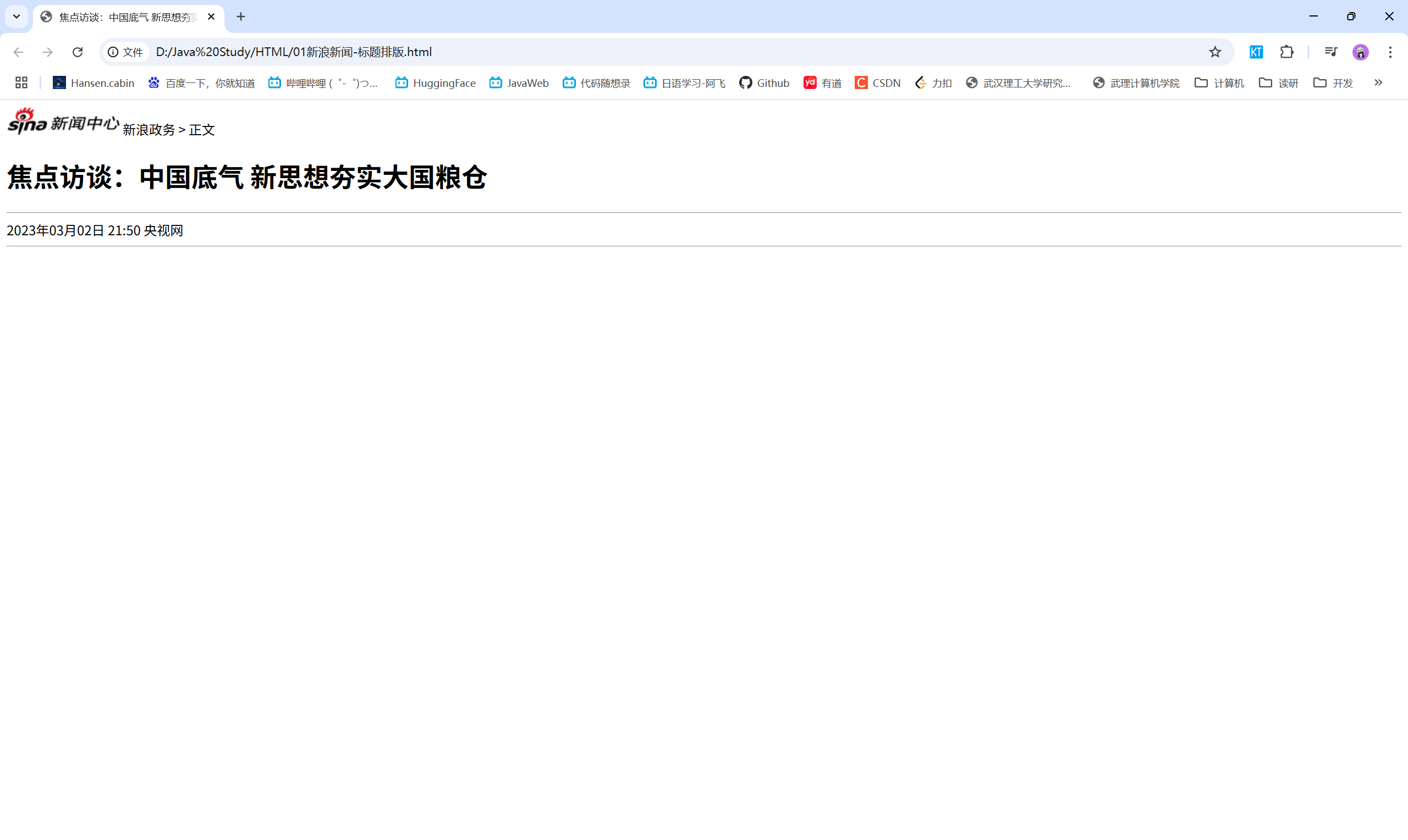1408x840 pixels.
Task: Open the HuggingFace bookmark
Action: (435, 82)
